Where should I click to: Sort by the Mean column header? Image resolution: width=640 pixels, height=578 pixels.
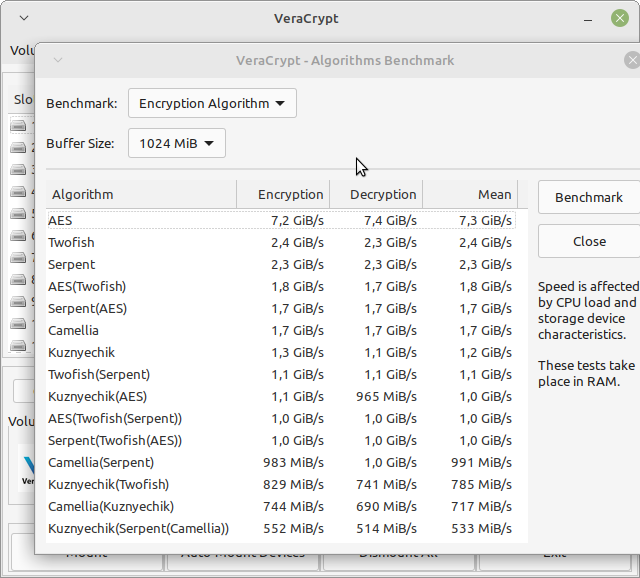click(470, 195)
